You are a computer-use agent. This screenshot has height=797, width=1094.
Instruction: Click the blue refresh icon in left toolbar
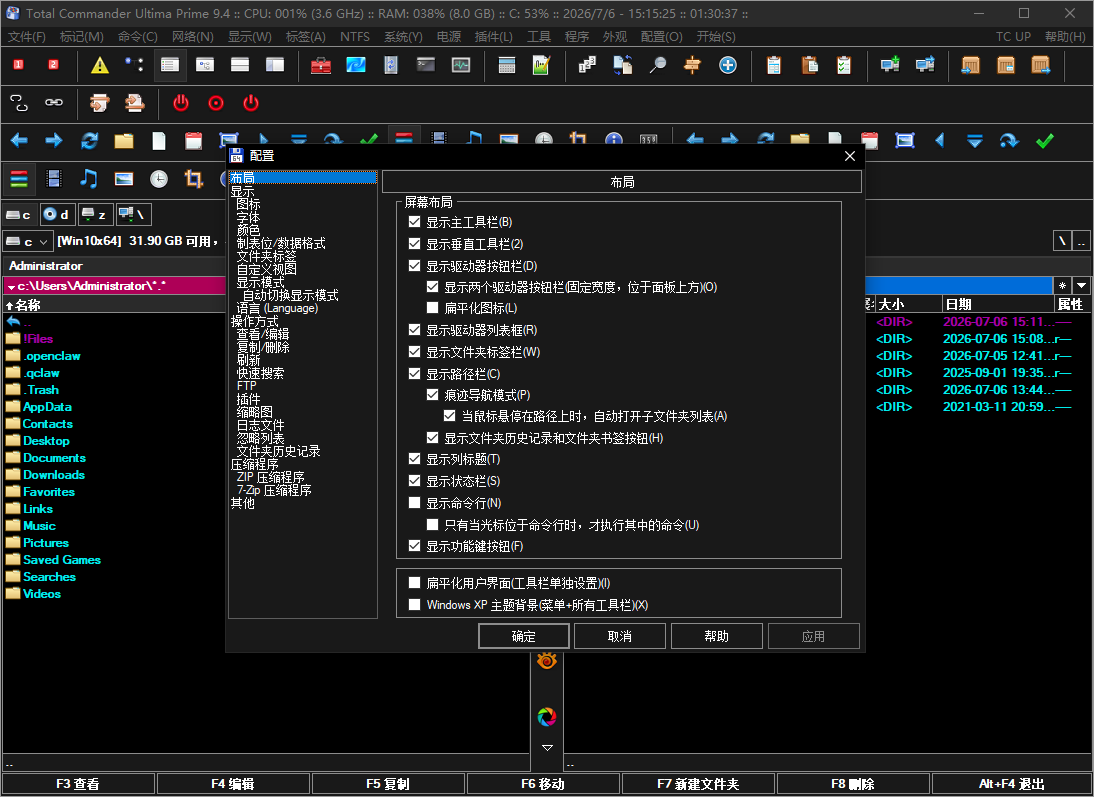pos(89,140)
